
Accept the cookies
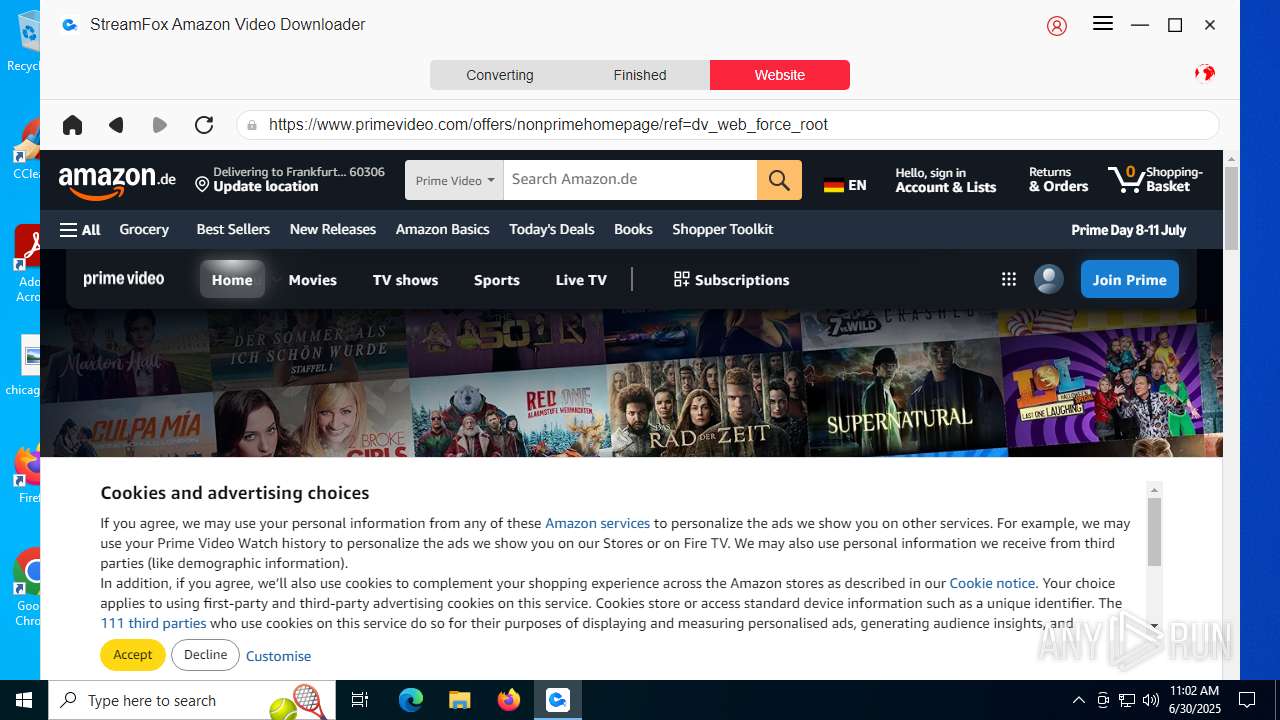click(132, 655)
